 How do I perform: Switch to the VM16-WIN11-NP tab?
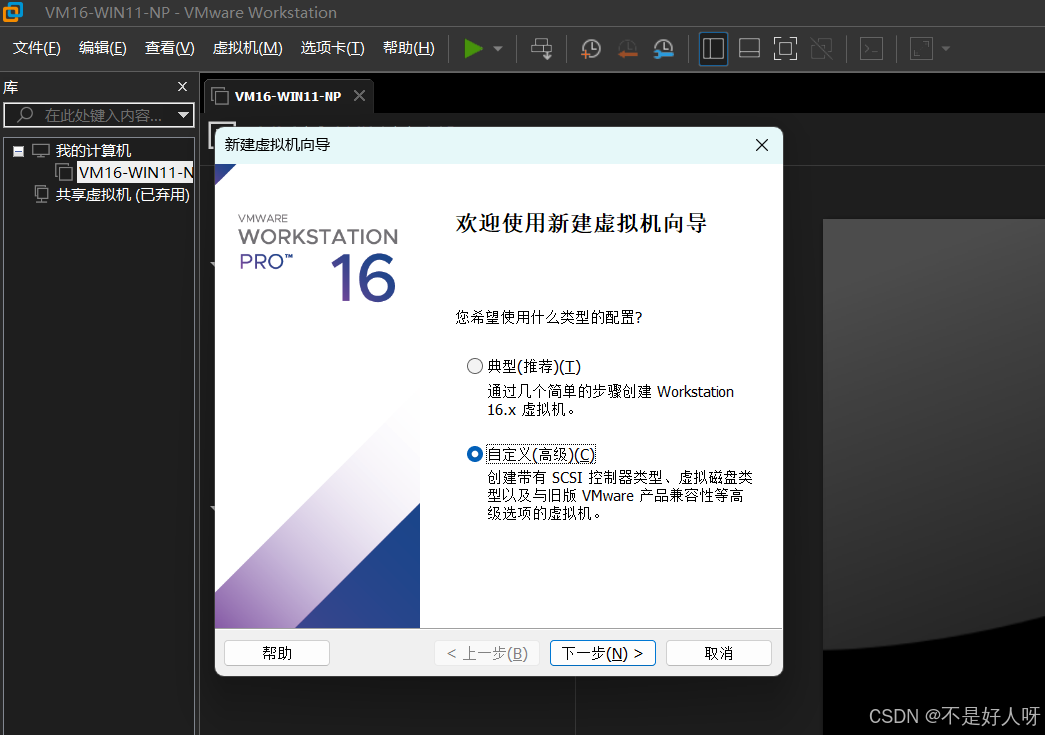point(287,97)
